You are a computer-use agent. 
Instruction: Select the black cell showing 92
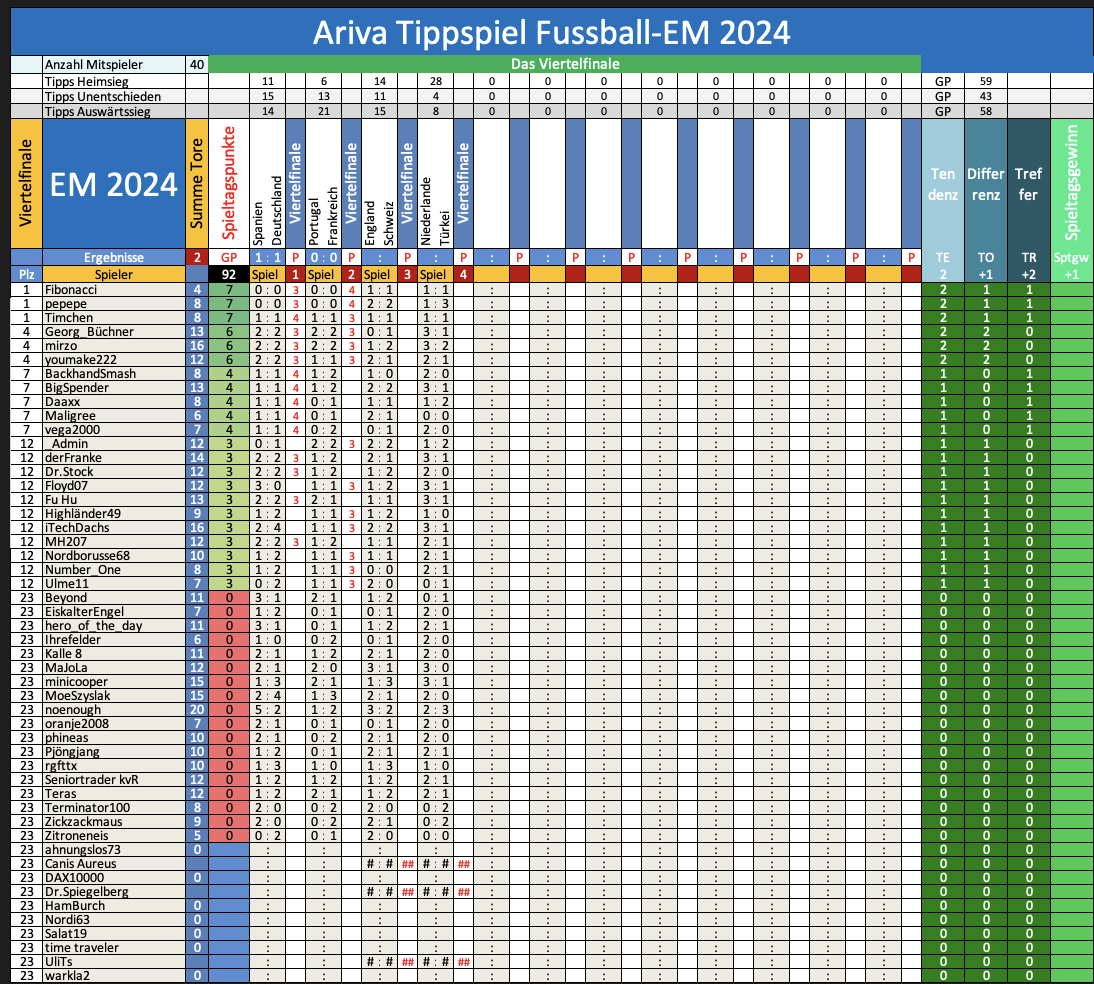(229, 273)
